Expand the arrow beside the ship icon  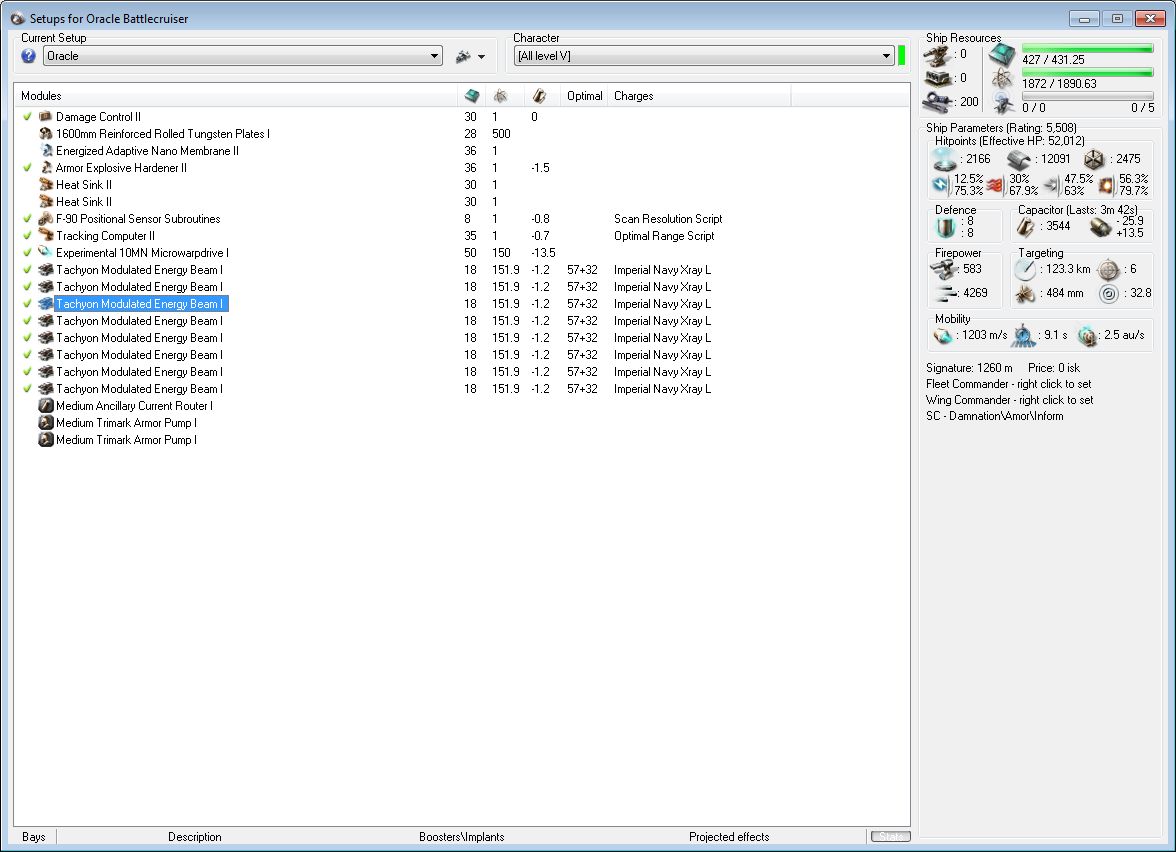click(482, 57)
